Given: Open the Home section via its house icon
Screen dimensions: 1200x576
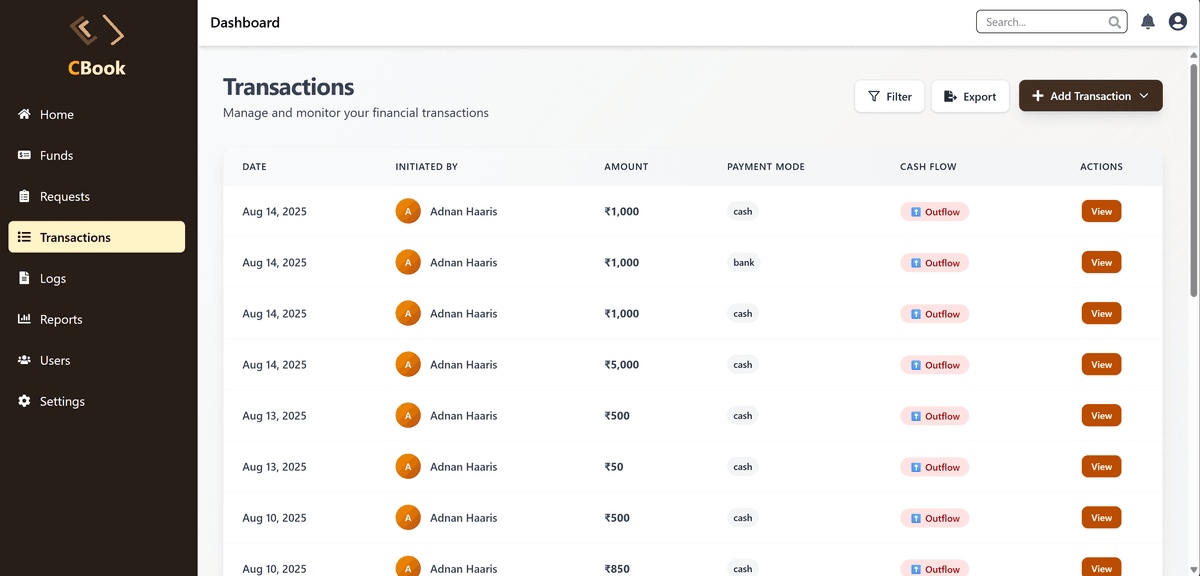Looking at the screenshot, I should click(23, 114).
